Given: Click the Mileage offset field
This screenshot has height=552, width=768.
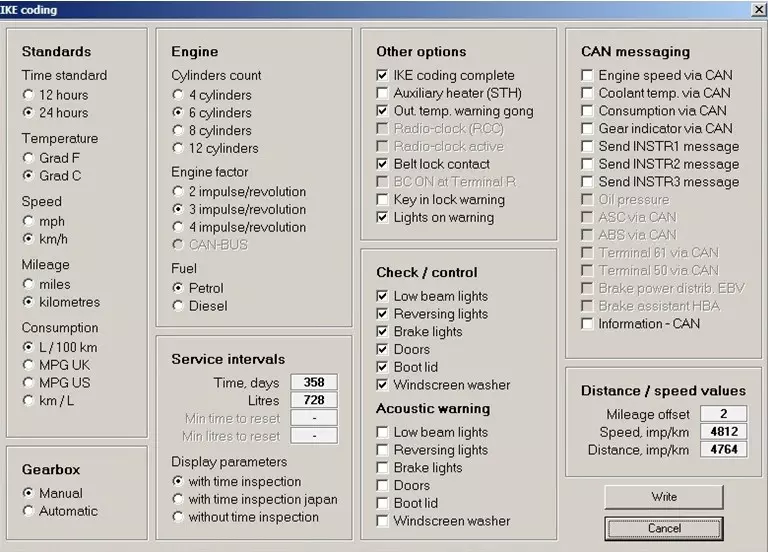Looking at the screenshot, I should click(x=723, y=414).
